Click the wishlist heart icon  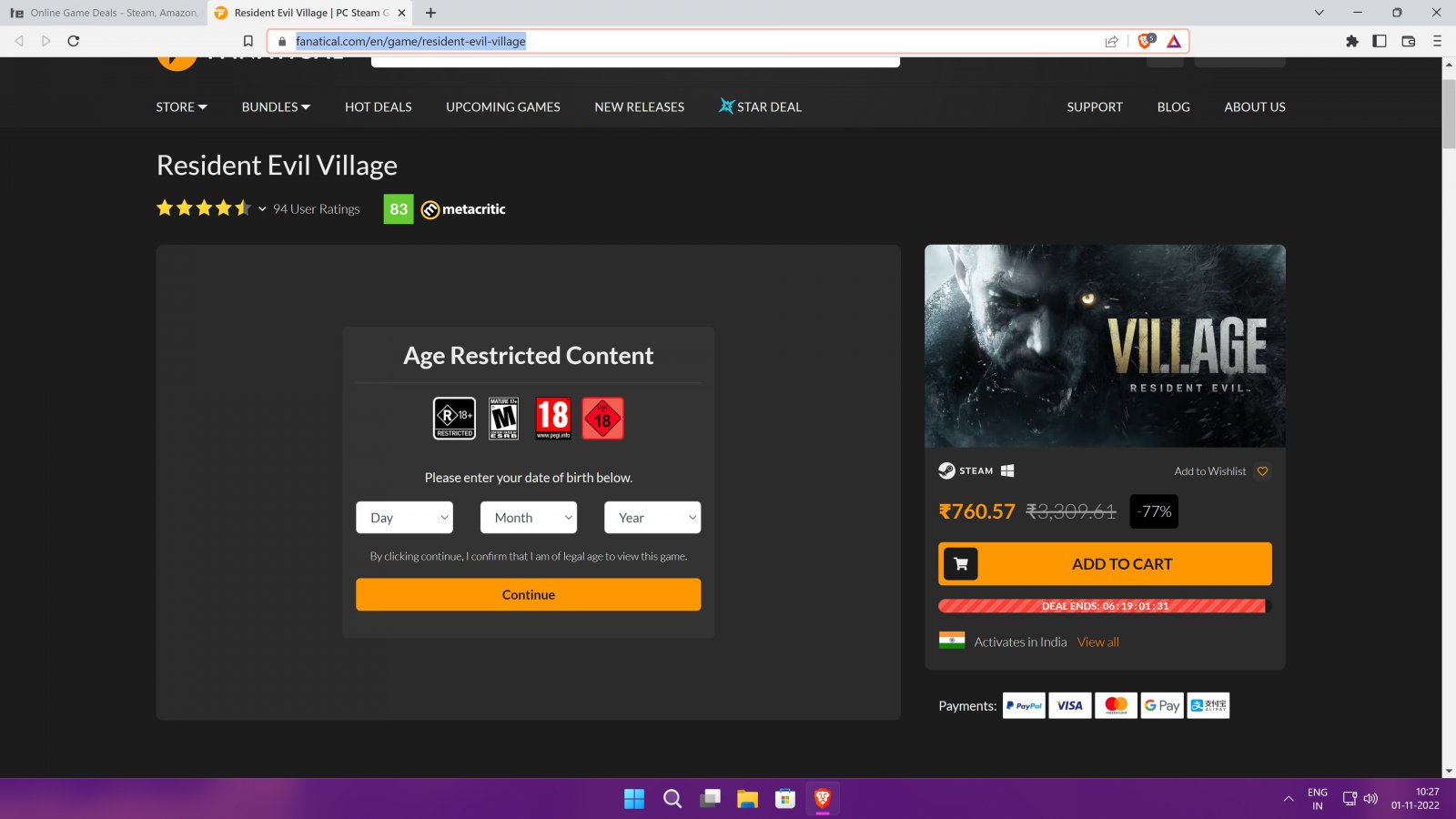click(1262, 471)
